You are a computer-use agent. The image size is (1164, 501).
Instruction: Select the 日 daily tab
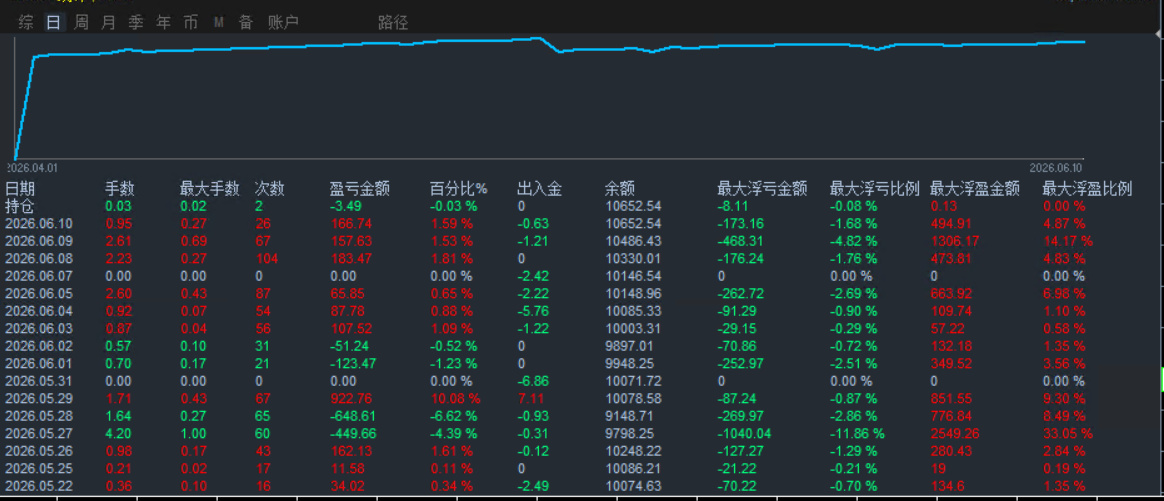click(53, 23)
